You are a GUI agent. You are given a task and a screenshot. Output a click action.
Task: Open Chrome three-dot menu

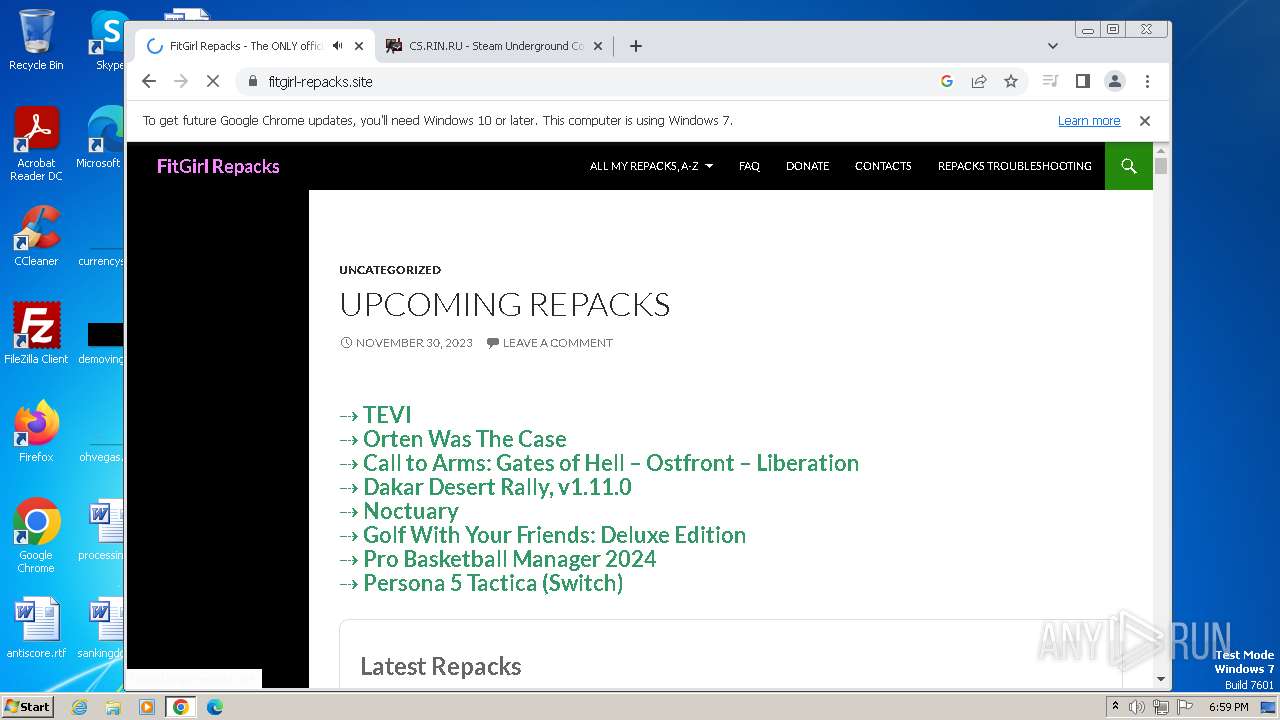point(1147,81)
